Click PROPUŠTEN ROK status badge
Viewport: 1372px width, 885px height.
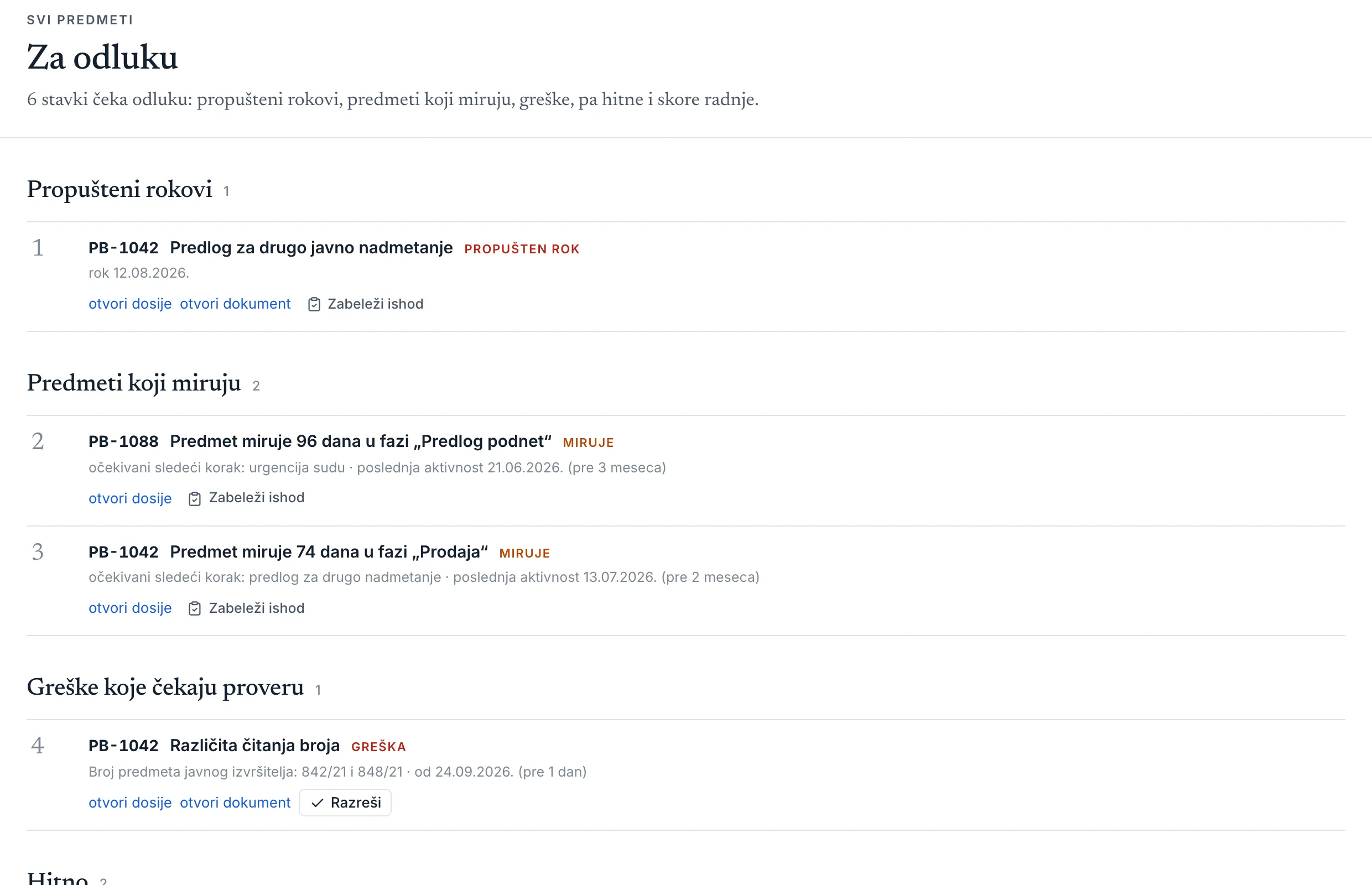coord(522,249)
